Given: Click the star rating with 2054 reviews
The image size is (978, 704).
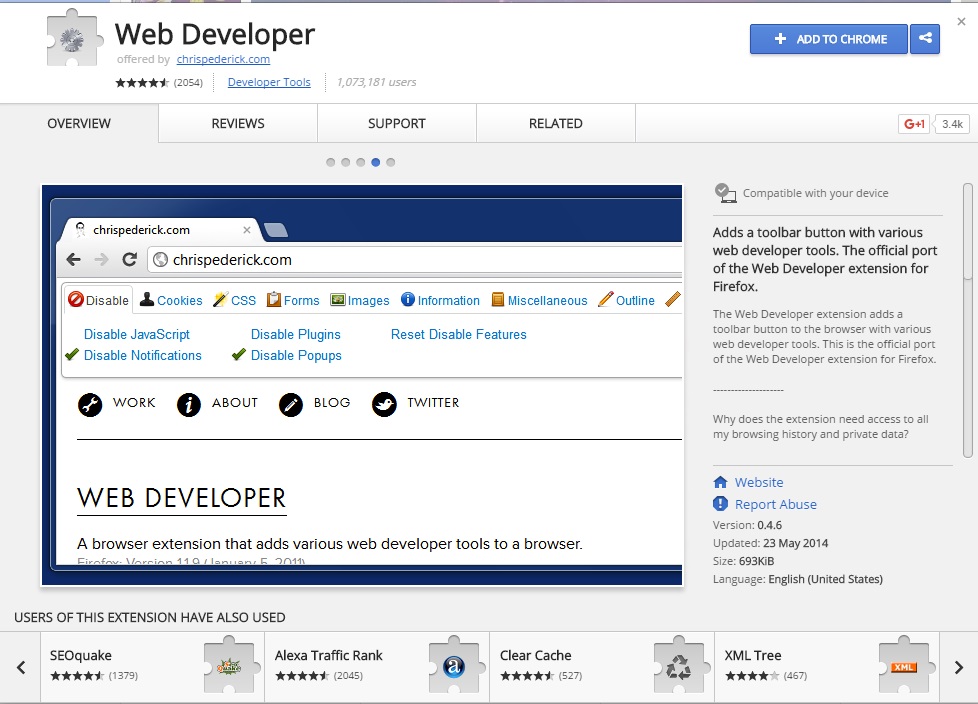Looking at the screenshot, I should pyautogui.click(x=159, y=82).
